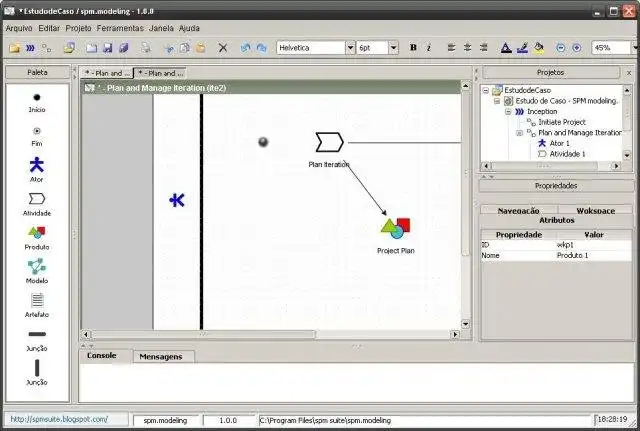Collapse the Inception tree node

click(x=508, y=111)
